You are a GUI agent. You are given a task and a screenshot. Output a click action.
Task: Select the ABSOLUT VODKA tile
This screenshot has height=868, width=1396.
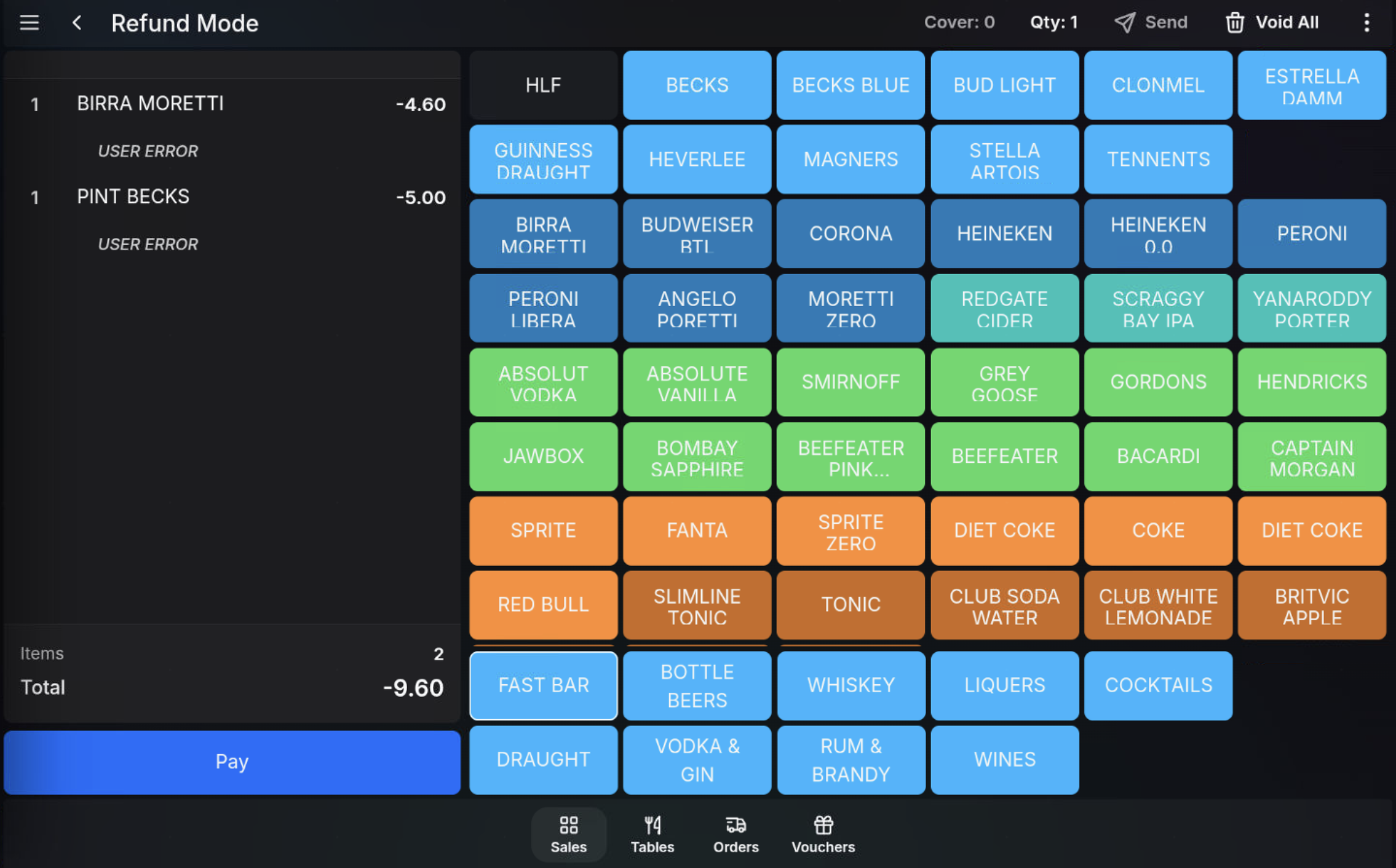point(543,382)
